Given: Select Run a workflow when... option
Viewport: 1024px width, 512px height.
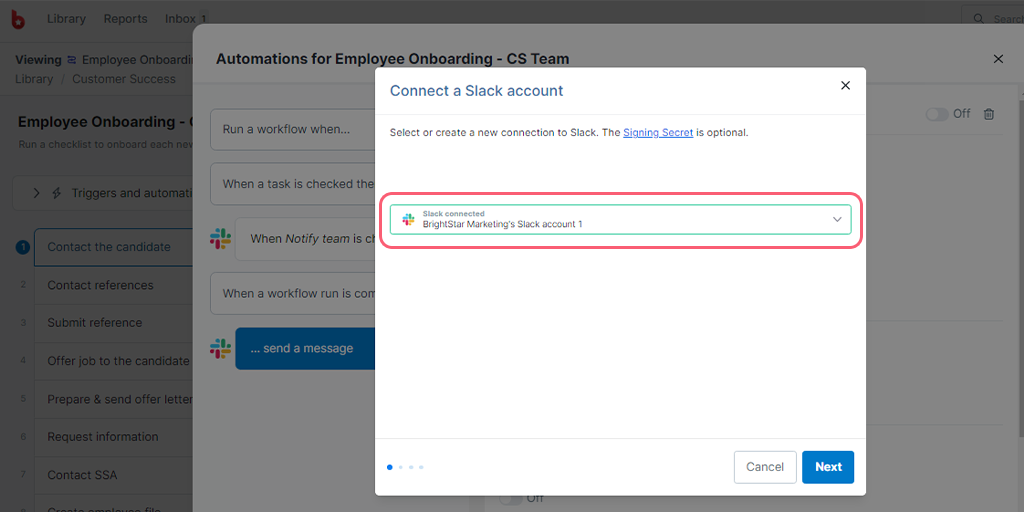Looking at the screenshot, I should 293,129.
